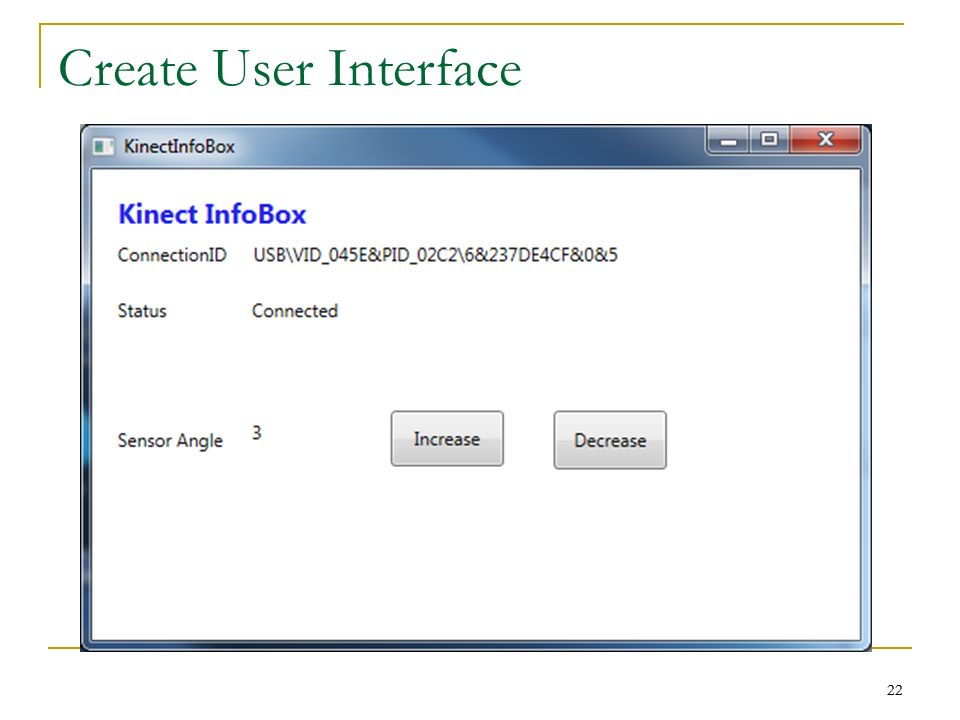Click the KinectInfoBox title bar text
Image resolution: width=960 pixels, height=720 pixels.
pyautogui.click(x=179, y=147)
